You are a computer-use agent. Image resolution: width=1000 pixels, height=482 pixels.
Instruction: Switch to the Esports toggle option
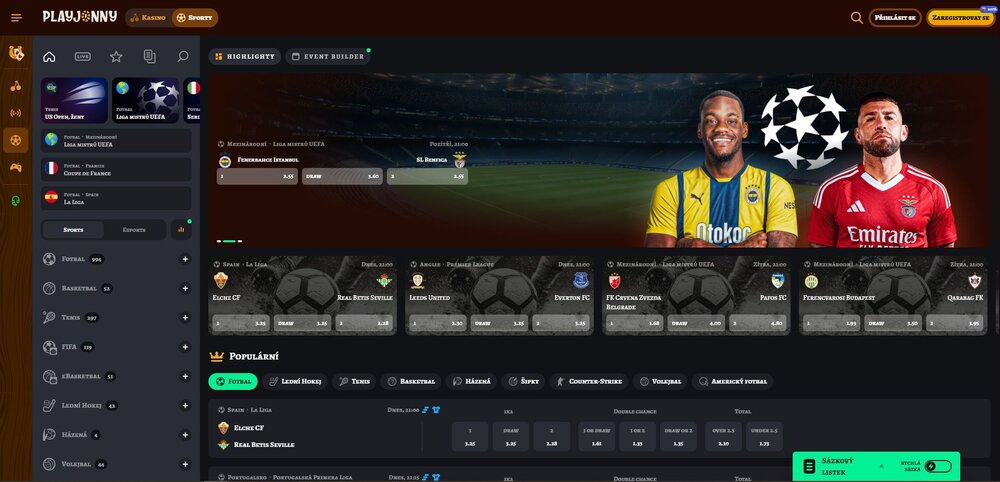(133, 230)
